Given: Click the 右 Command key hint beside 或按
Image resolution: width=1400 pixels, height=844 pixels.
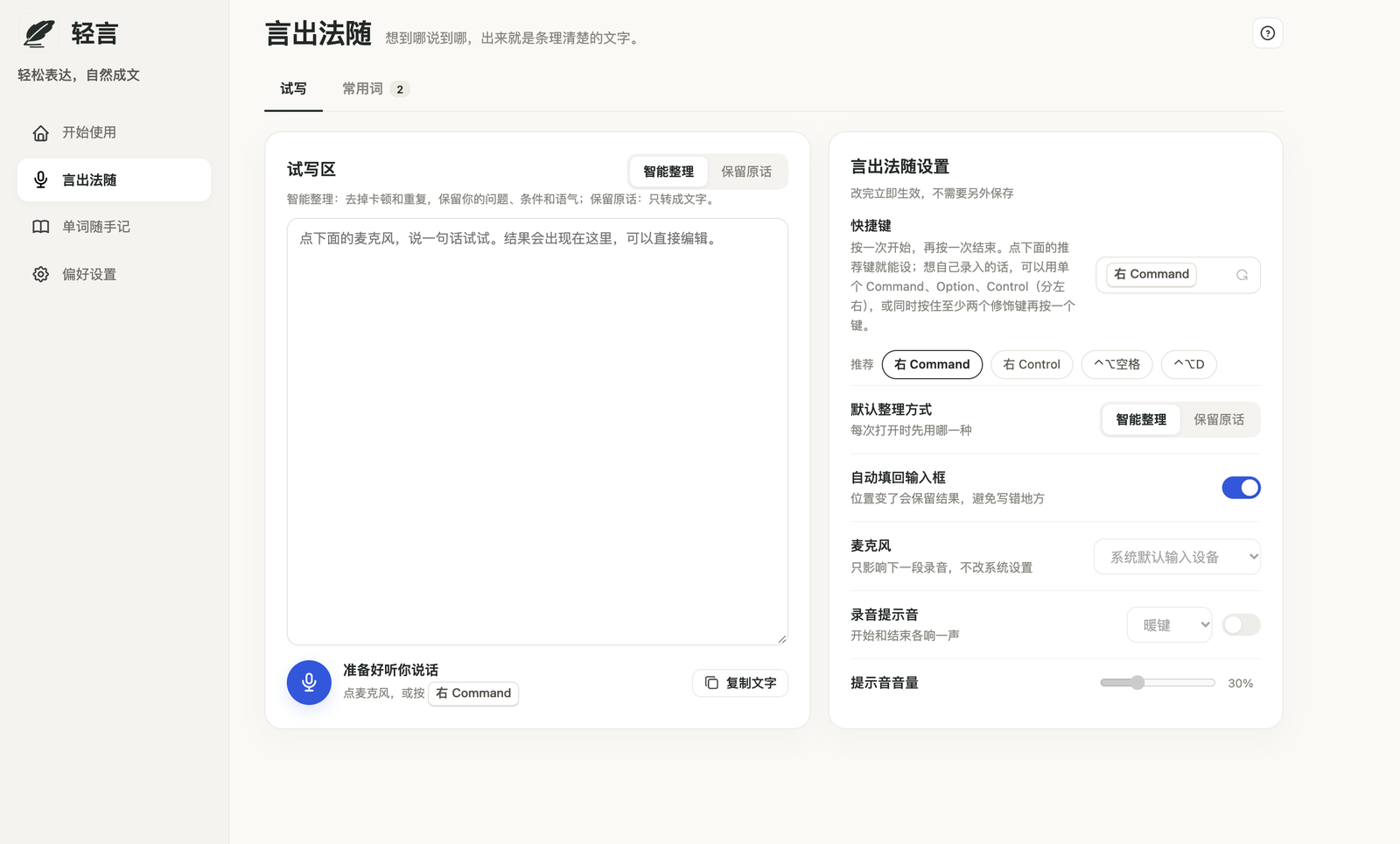Looking at the screenshot, I should coord(473,693).
